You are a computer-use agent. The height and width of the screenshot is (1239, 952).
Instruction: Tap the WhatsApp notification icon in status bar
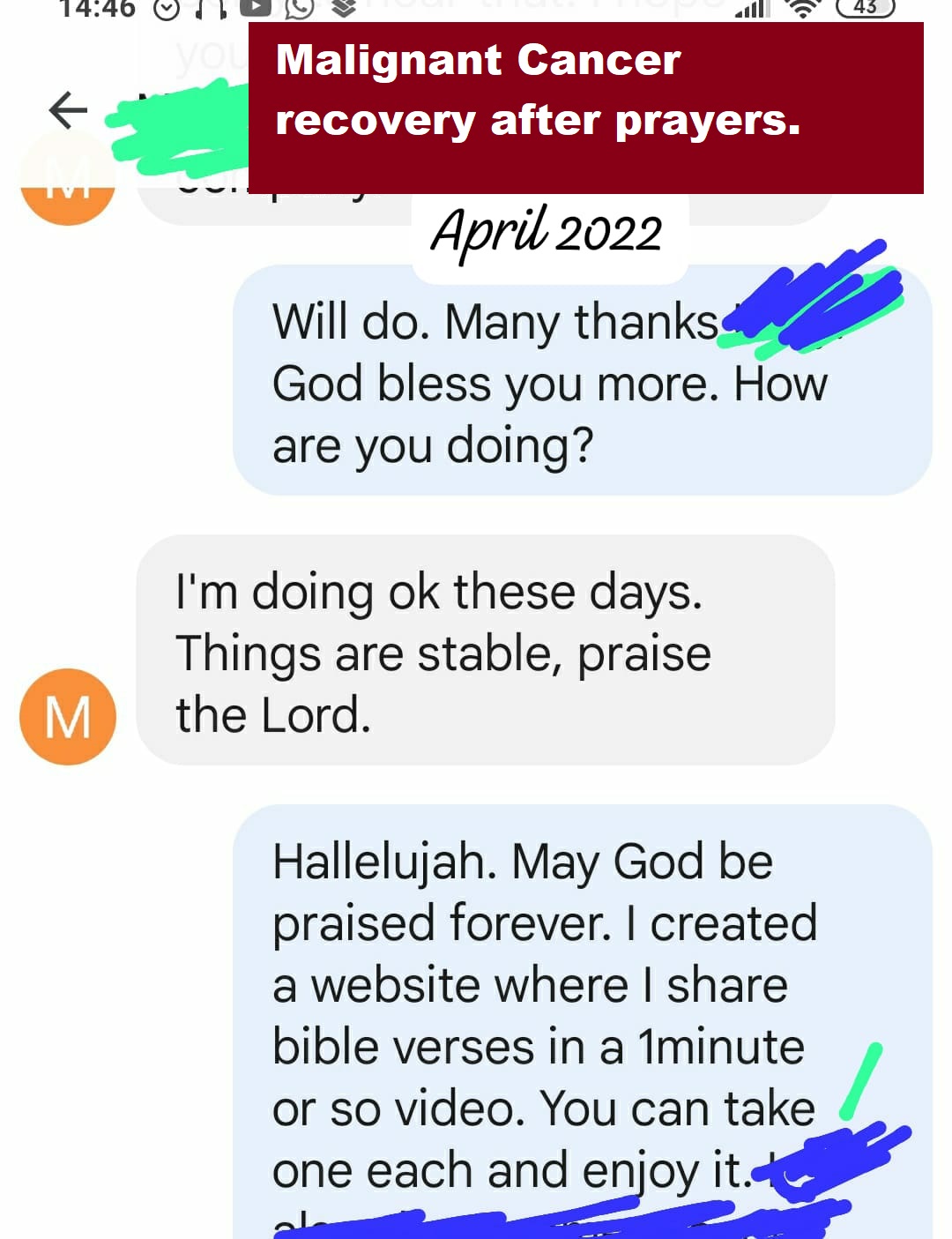[x=300, y=8]
